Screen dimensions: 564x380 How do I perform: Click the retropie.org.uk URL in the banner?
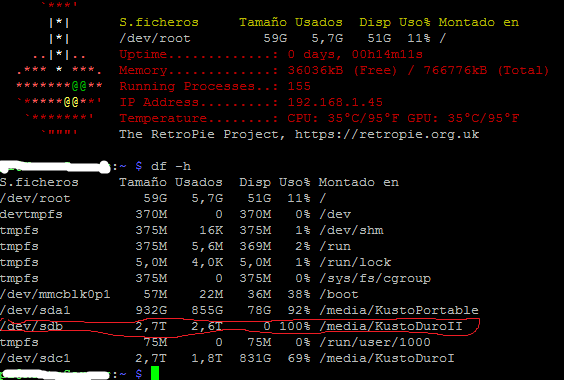tap(387, 135)
